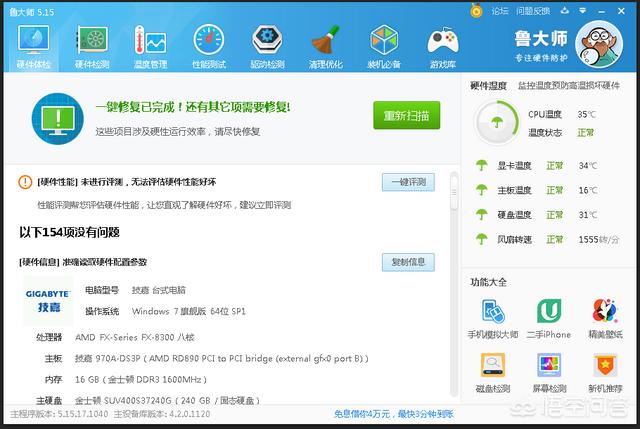Open the 温度管理 temperature management tab
Image resolution: width=640 pixels, height=429 pixels.
[x=150, y=47]
